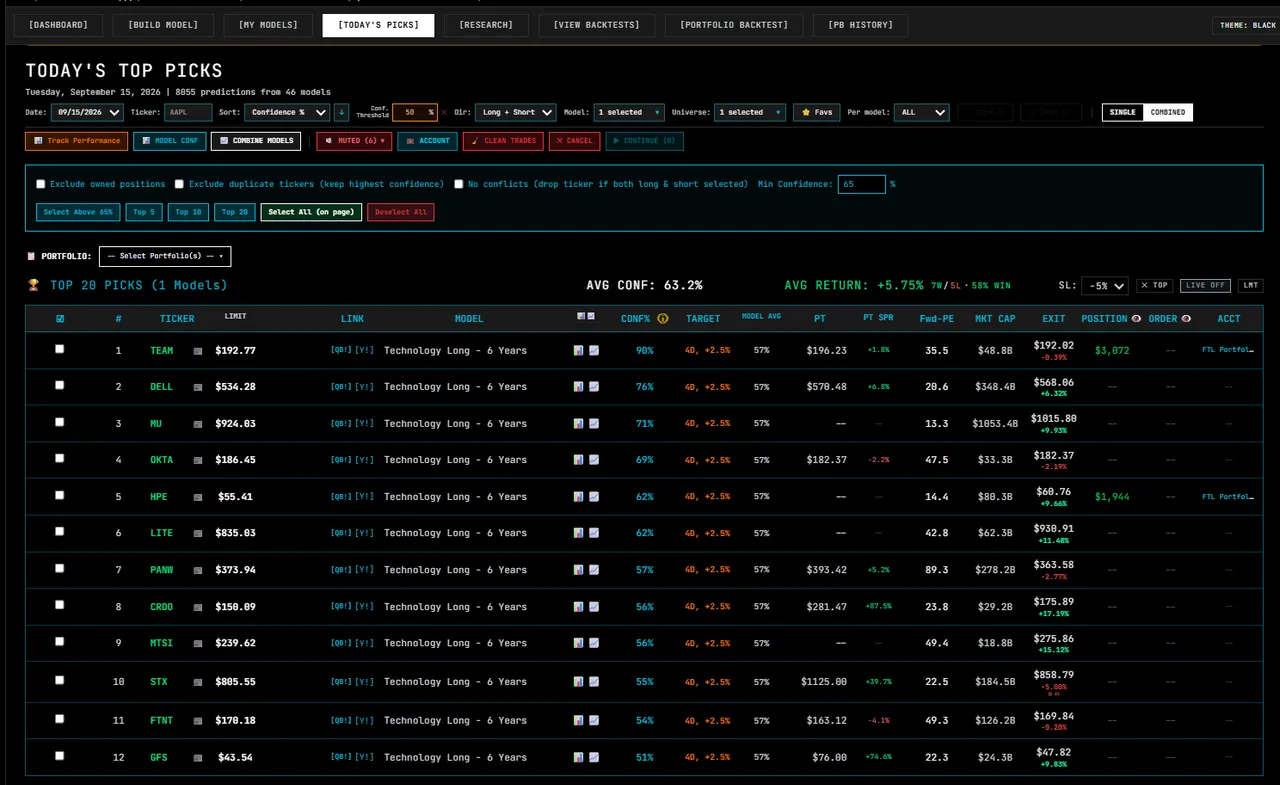Click the bar chart icon in GFS row
The image size is (1280, 785).
point(578,757)
